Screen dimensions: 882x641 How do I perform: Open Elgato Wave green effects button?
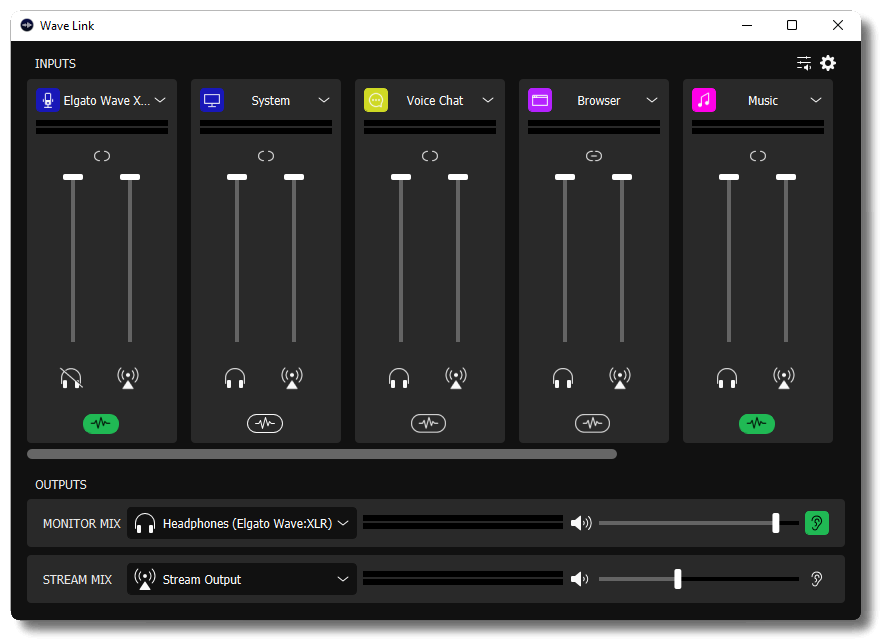(x=101, y=423)
